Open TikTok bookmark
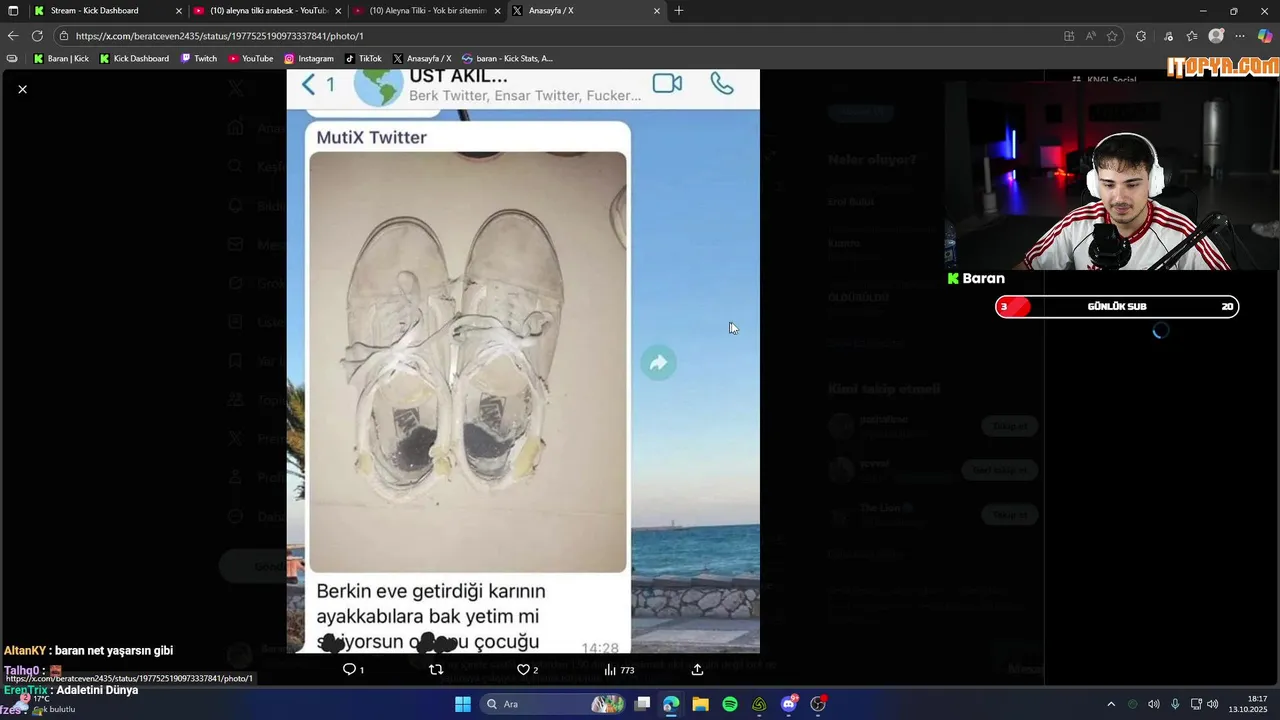The width and height of the screenshot is (1280, 720). click(x=363, y=58)
